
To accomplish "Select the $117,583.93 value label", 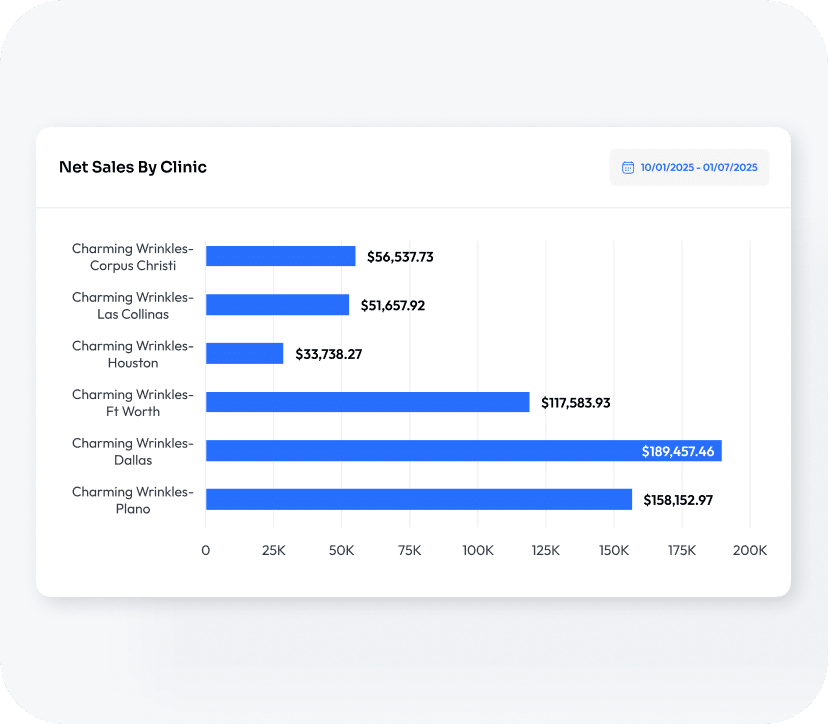I will [575, 403].
